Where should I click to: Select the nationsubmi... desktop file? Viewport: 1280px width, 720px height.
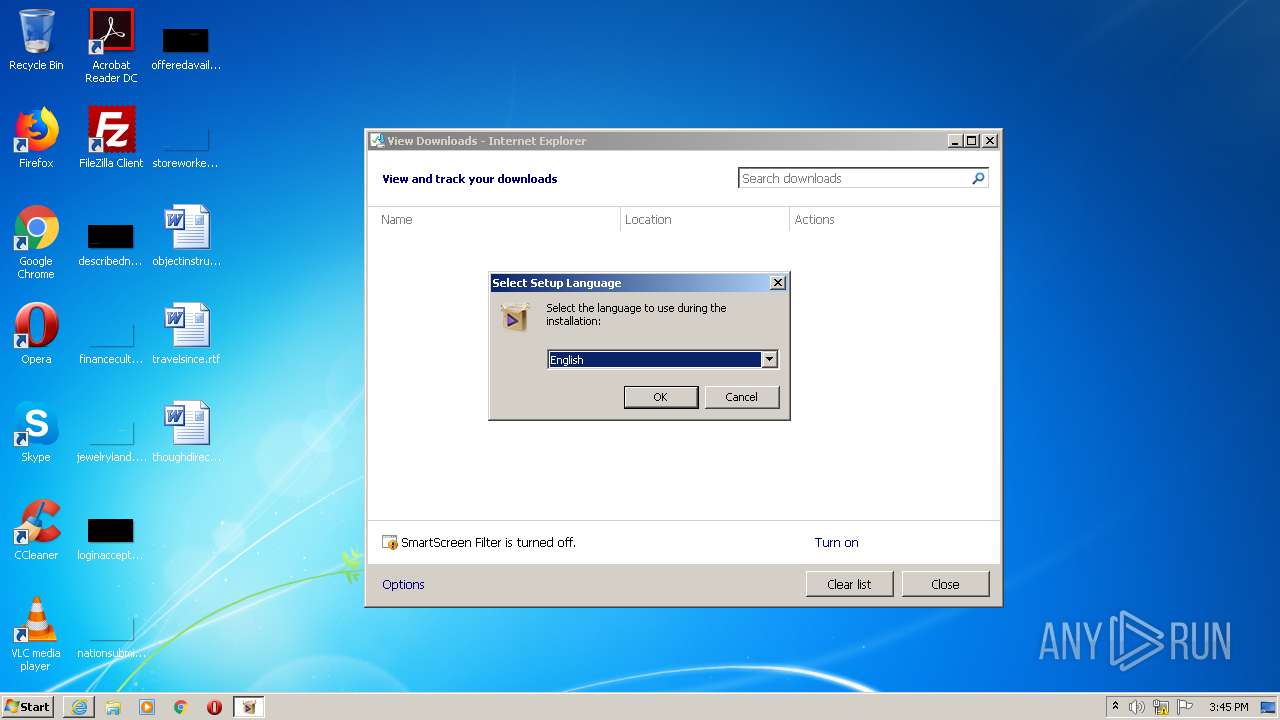(111, 634)
